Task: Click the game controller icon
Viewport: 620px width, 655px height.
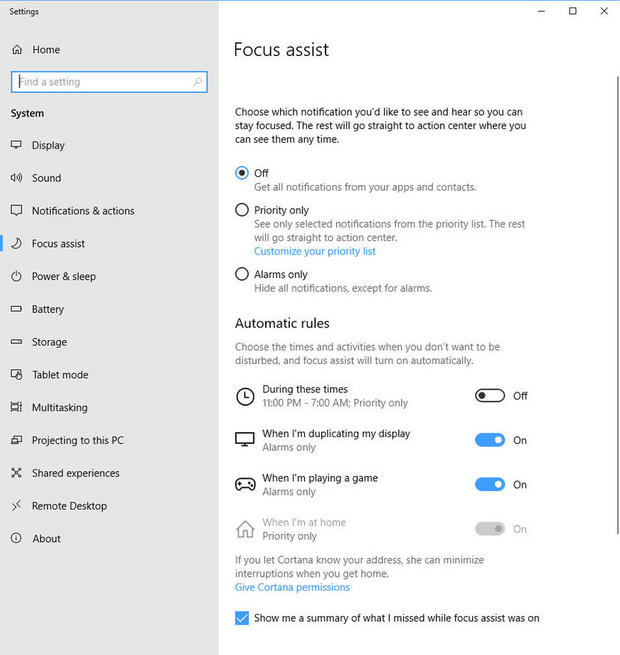Action: click(x=245, y=485)
